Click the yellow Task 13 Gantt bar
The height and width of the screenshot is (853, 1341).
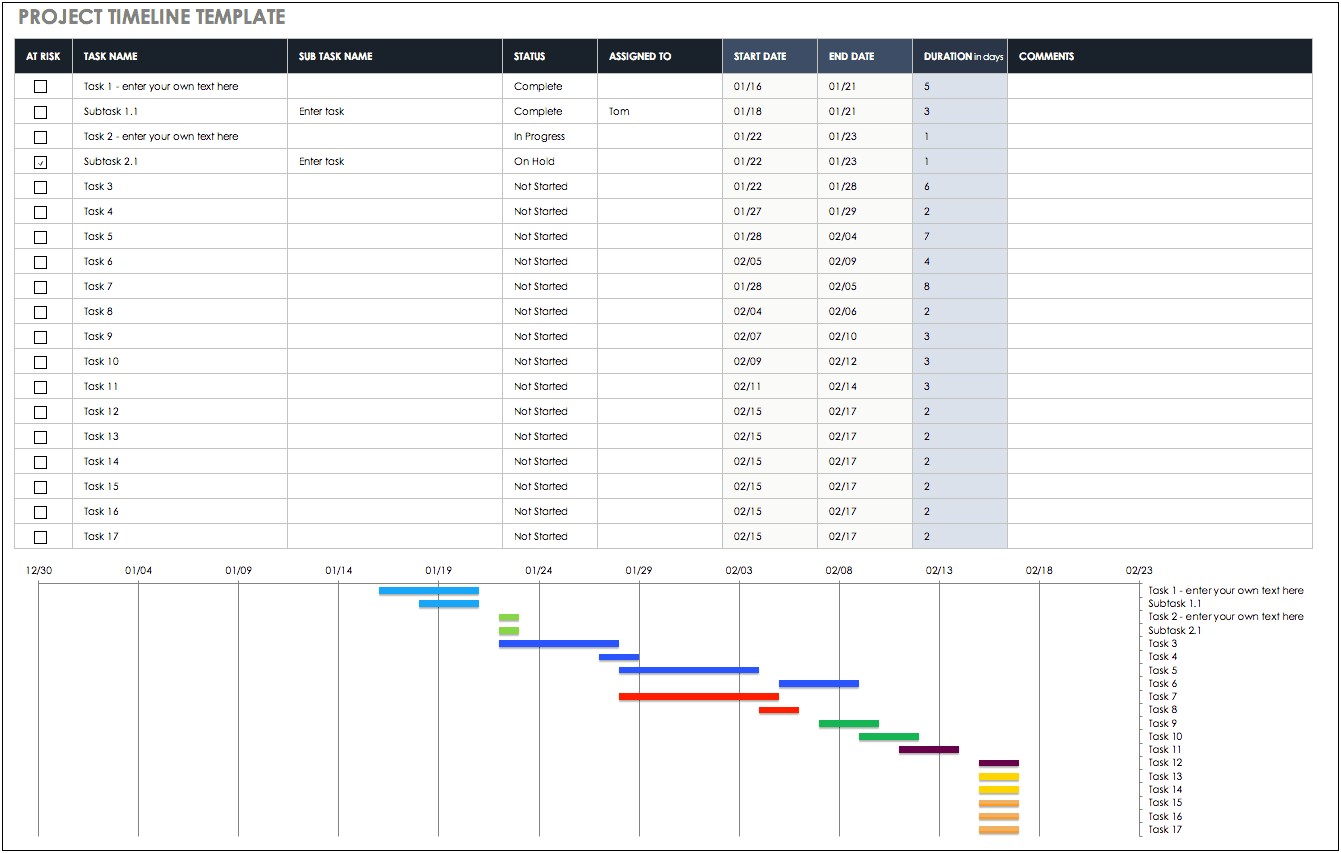999,776
